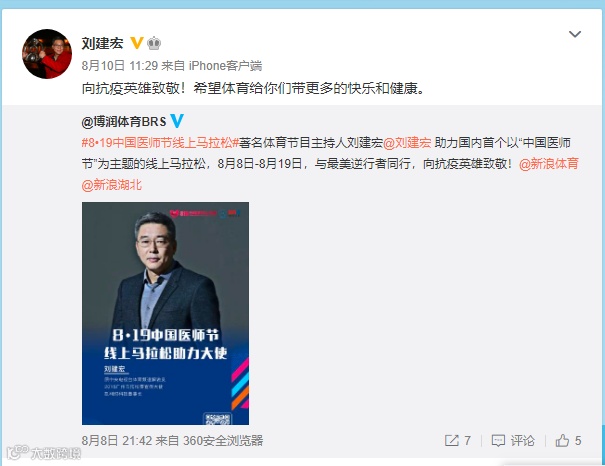Click the iPhone客户端 source link
605x466 pixels.
[225, 66]
